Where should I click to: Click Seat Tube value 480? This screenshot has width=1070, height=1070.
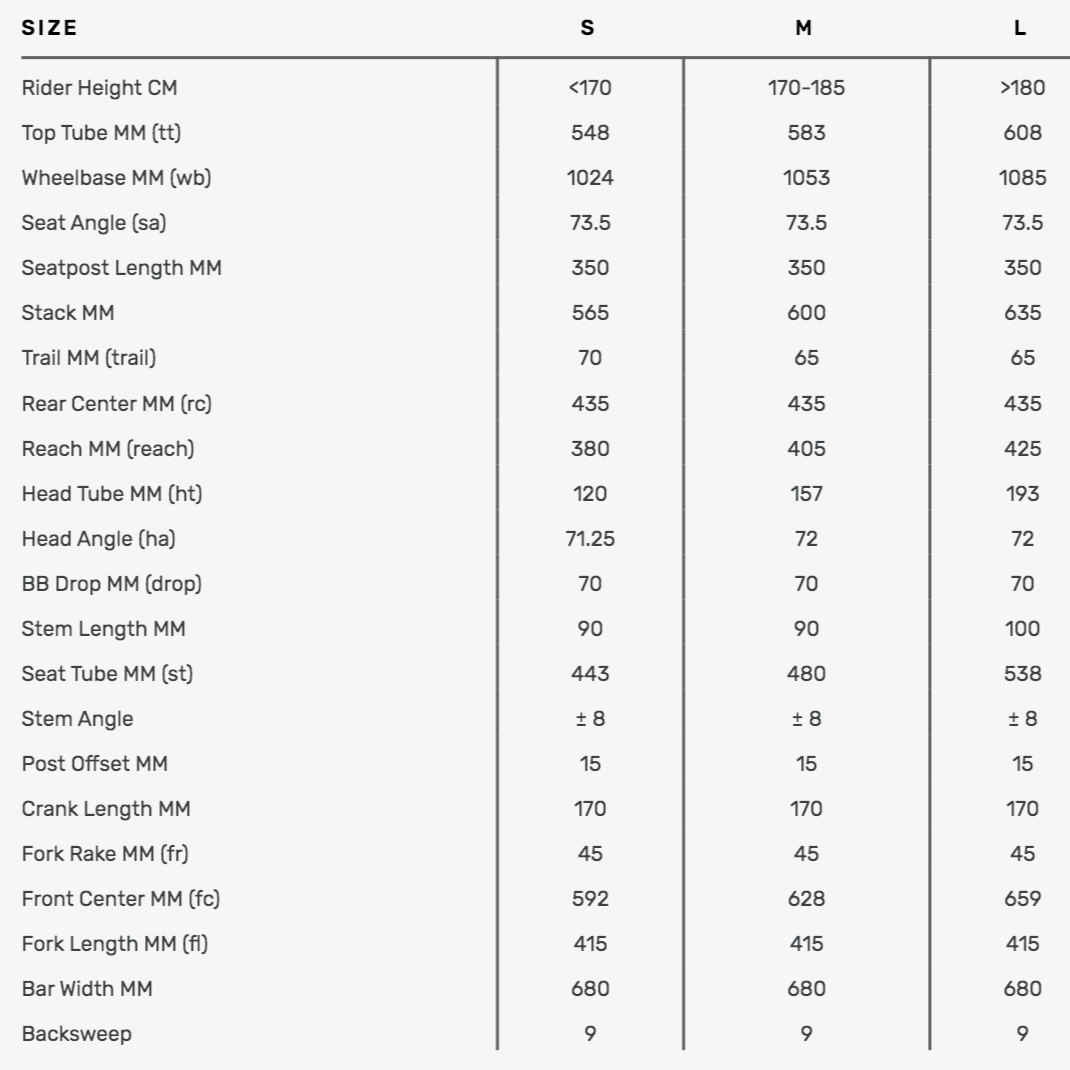tap(806, 674)
